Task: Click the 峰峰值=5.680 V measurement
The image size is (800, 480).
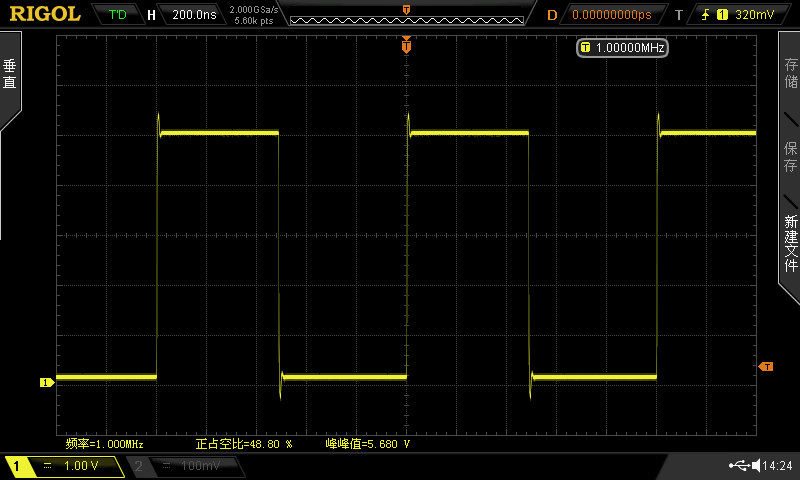Action: [x=368, y=444]
